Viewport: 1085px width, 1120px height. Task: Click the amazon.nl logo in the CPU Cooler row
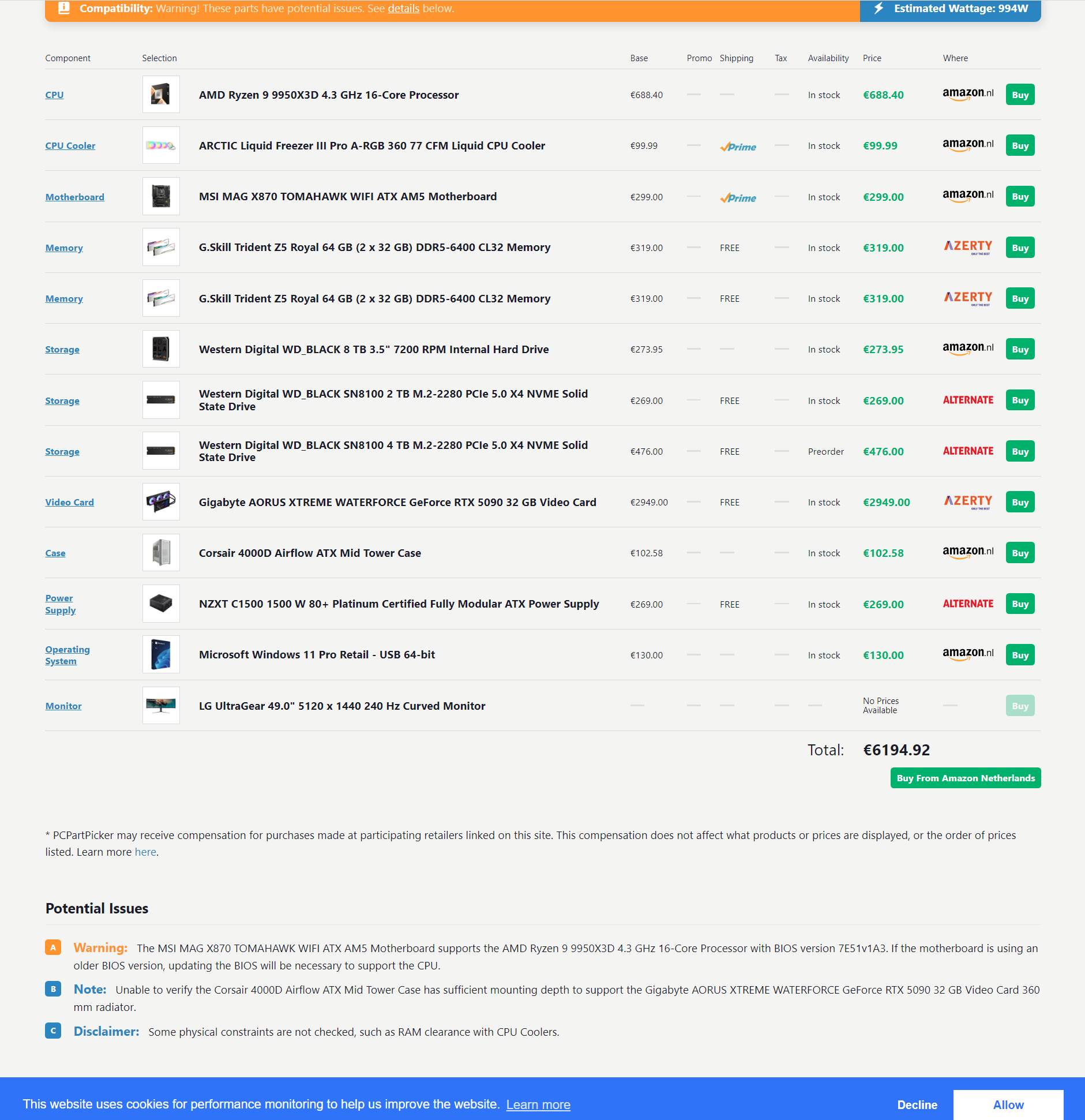click(x=968, y=145)
